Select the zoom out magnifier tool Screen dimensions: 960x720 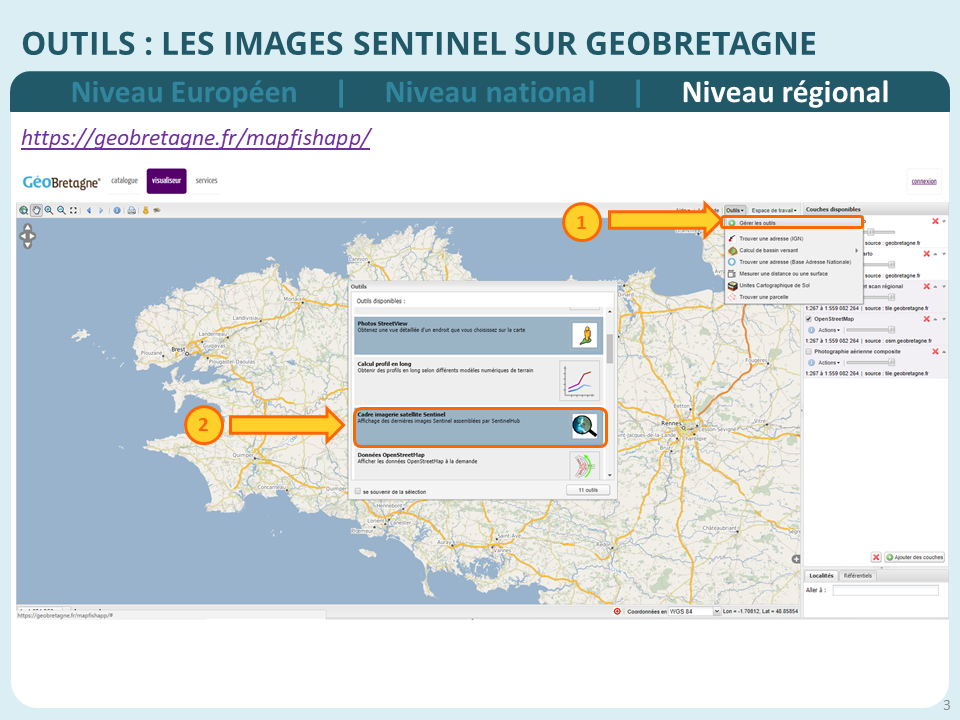pyautogui.click(x=61, y=211)
